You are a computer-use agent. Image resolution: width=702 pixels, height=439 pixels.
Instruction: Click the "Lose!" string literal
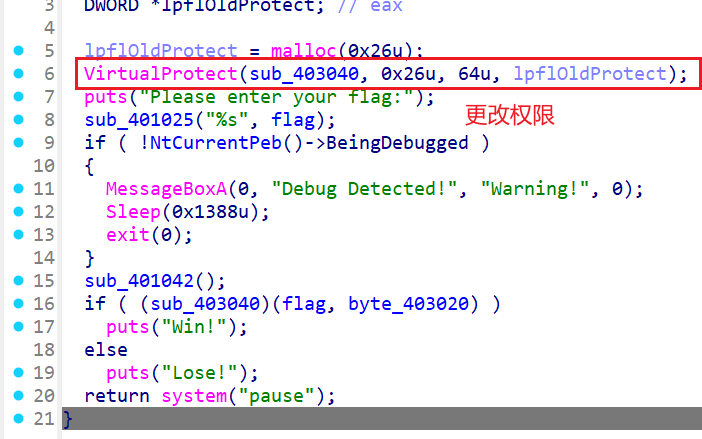pos(200,373)
